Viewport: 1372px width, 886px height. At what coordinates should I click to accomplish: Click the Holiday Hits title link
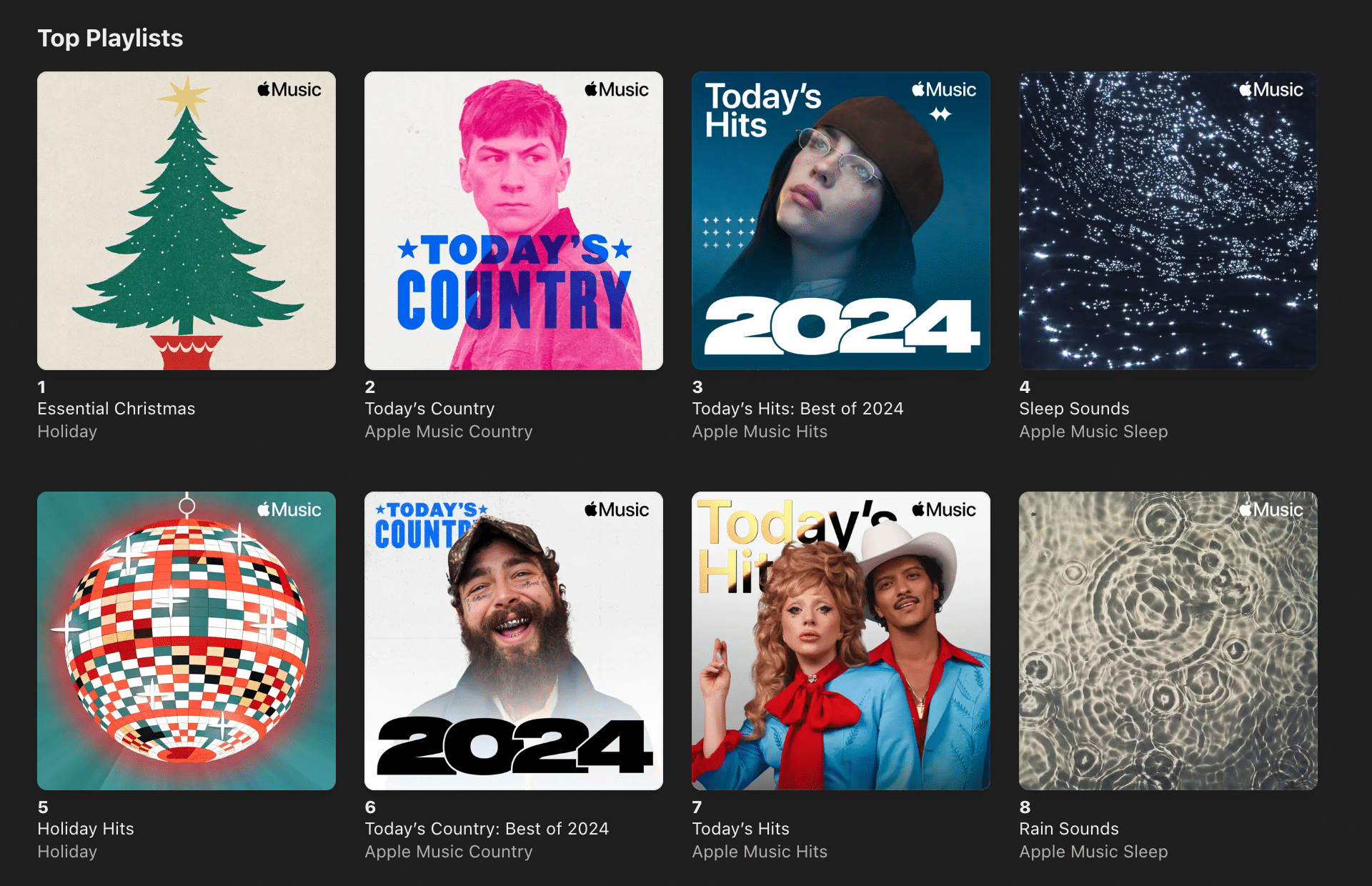86,829
